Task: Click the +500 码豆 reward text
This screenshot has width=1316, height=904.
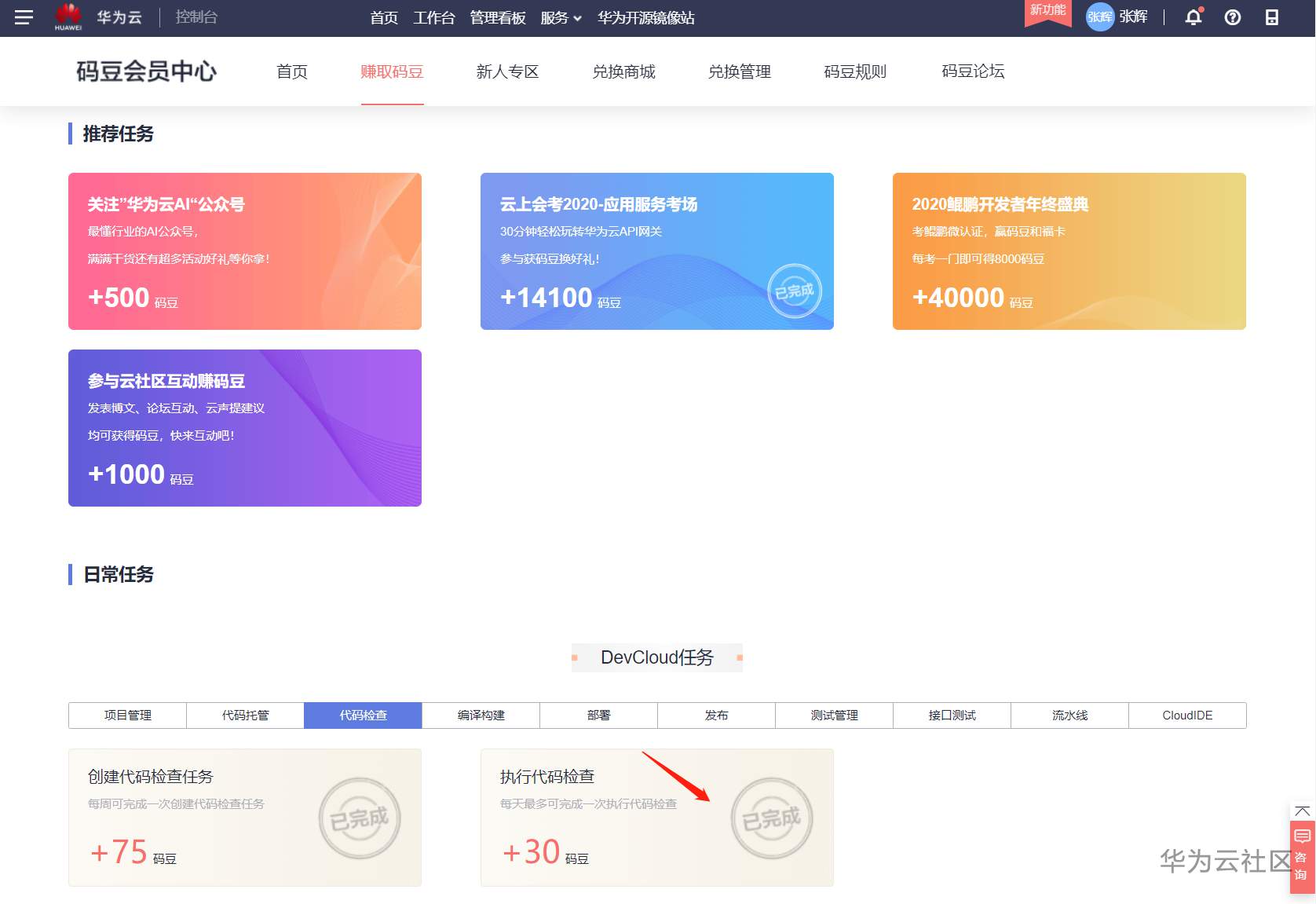Action: tap(133, 298)
